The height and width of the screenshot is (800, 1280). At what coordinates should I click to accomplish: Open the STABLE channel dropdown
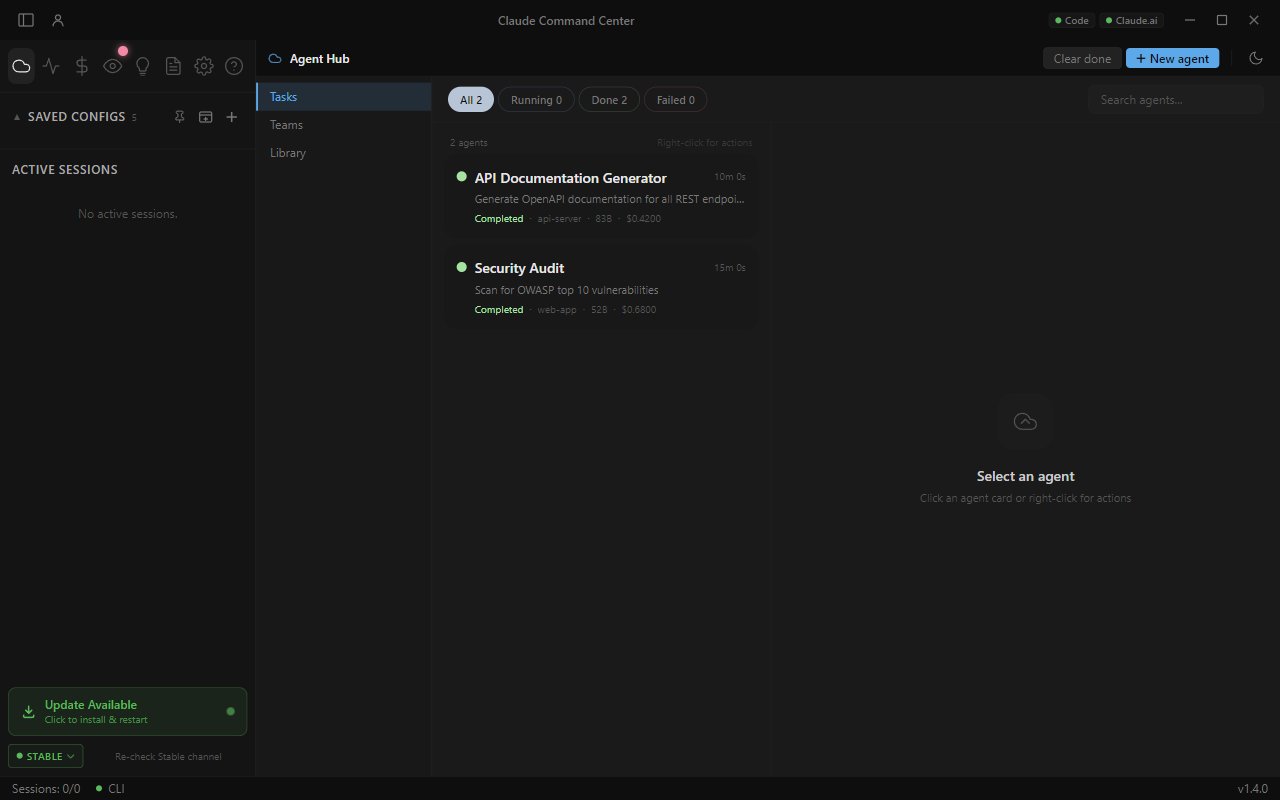tap(46, 756)
